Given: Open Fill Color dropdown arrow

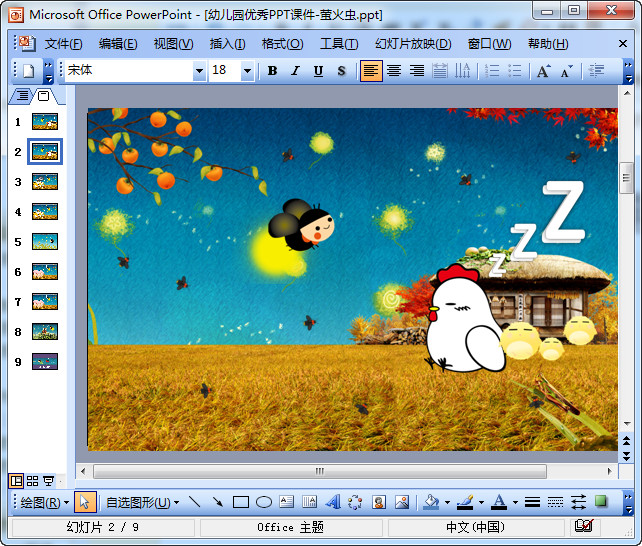Looking at the screenshot, I should 447,502.
